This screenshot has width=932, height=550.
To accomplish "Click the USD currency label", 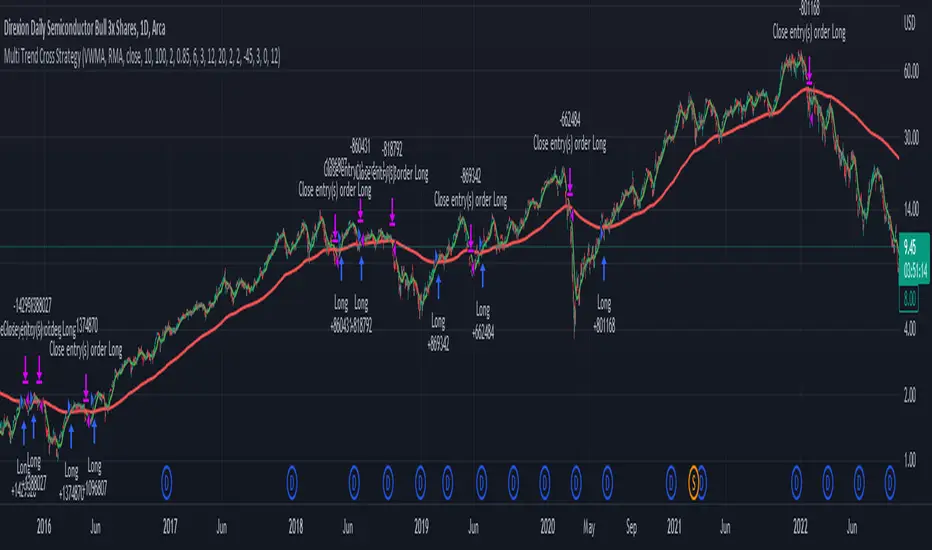I will [x=909, y=24].
